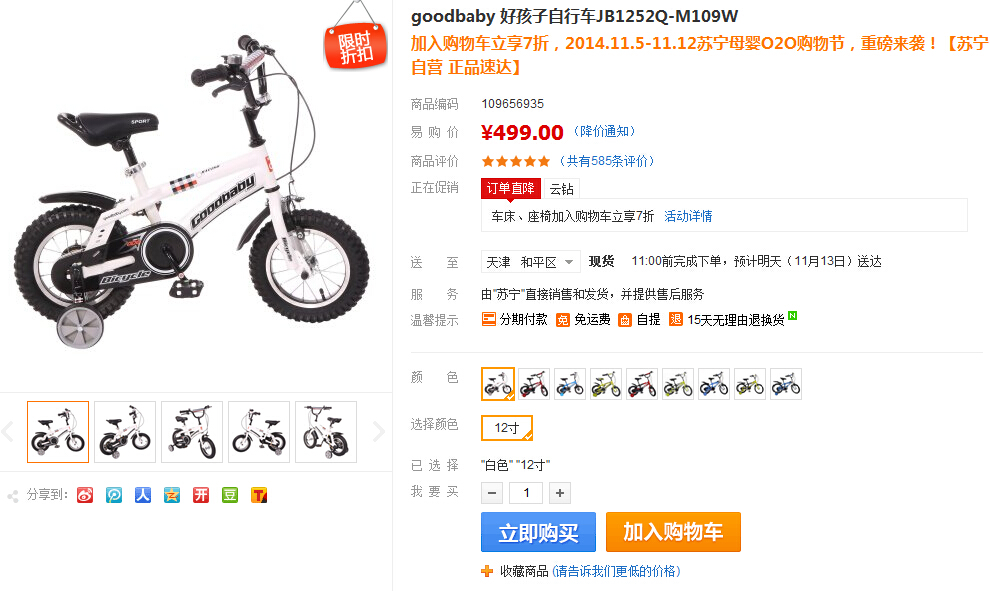
Task: Pick the white bike color swatch
Action: click(x=498, y=384)
